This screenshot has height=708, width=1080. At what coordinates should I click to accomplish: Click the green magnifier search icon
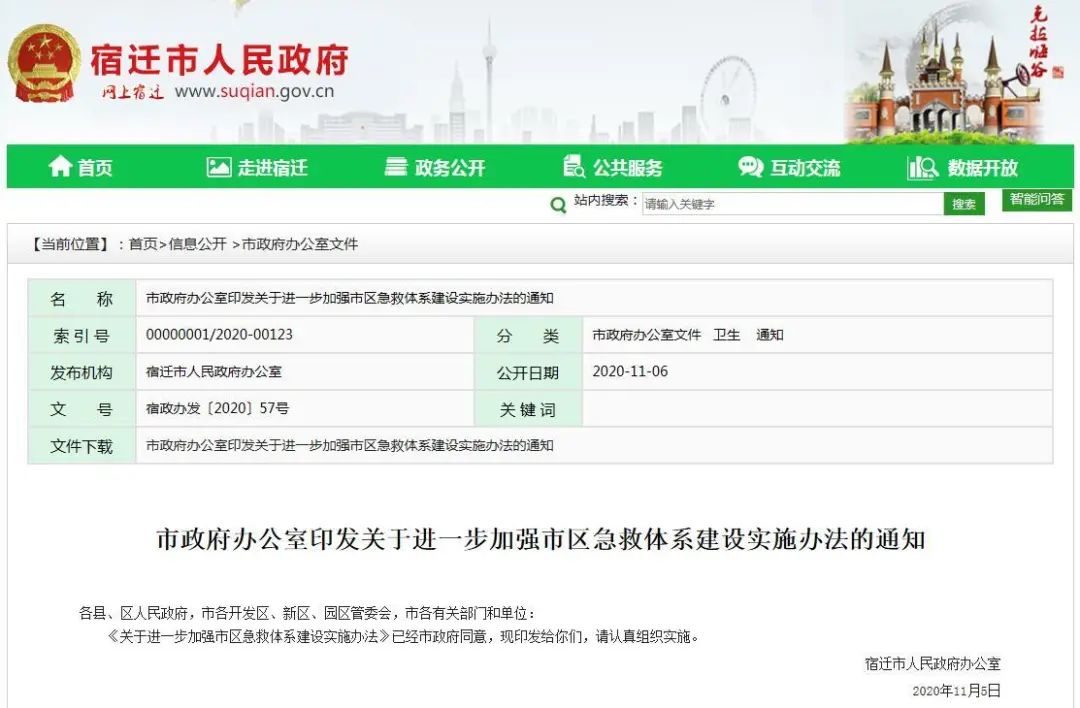[558, 205]
